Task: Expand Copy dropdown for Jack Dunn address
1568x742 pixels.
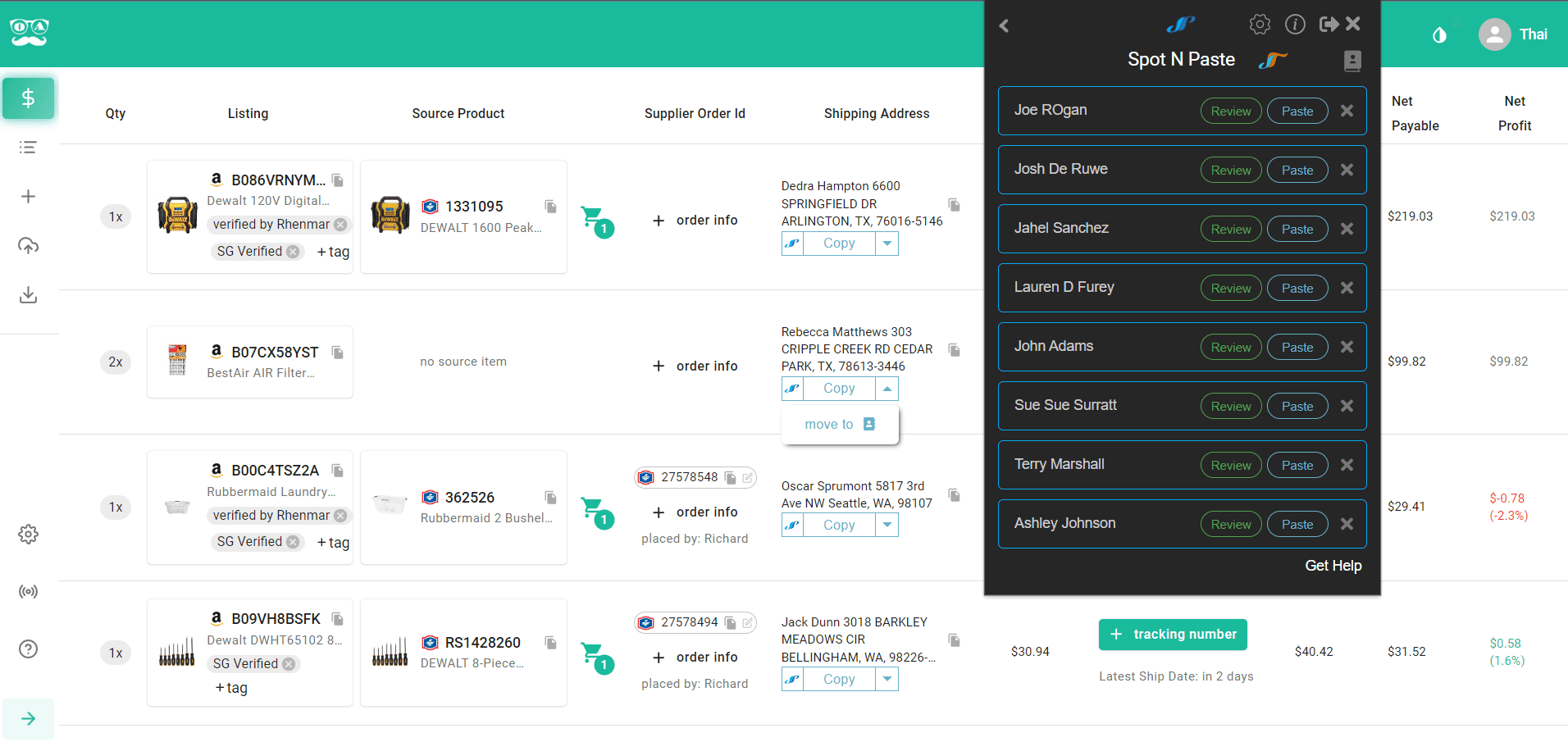Action: (x=887, y=680)
